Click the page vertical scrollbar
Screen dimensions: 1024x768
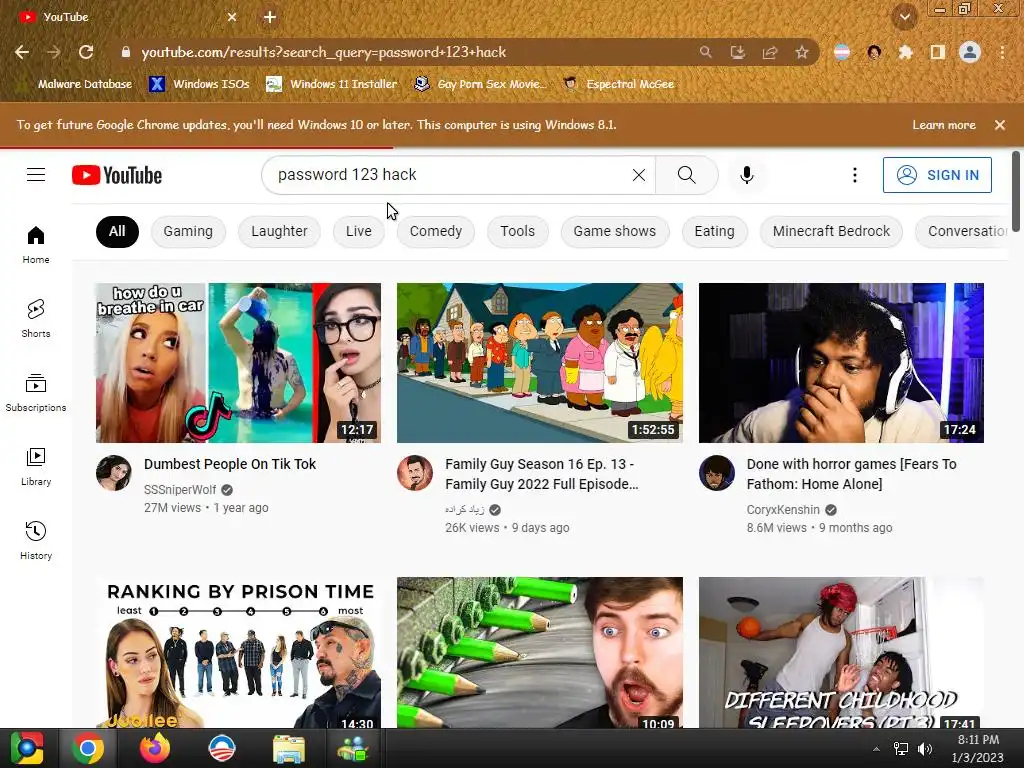click(1016, 191)
